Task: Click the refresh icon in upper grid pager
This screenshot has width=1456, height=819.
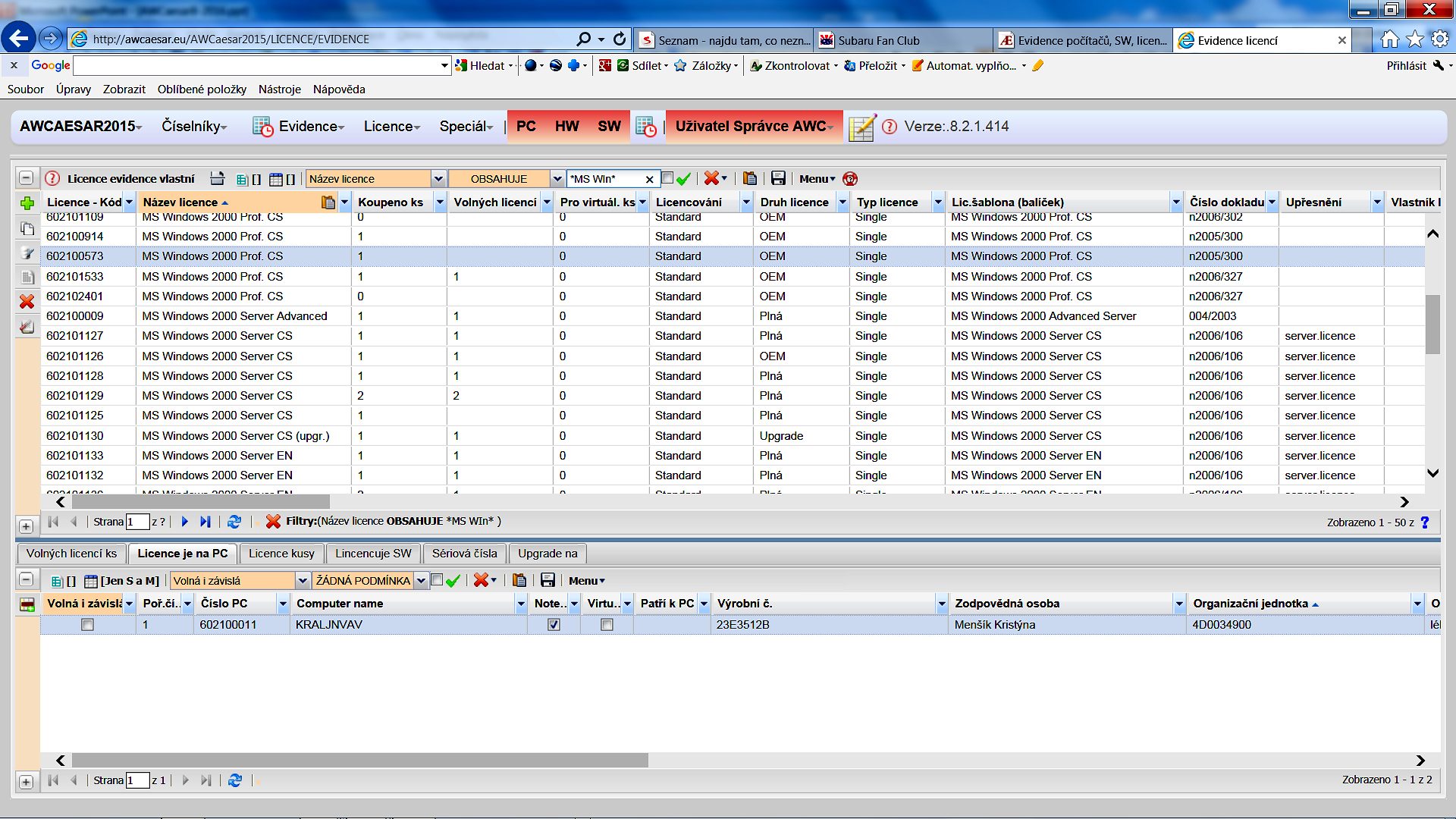Action: click(234, 522)
